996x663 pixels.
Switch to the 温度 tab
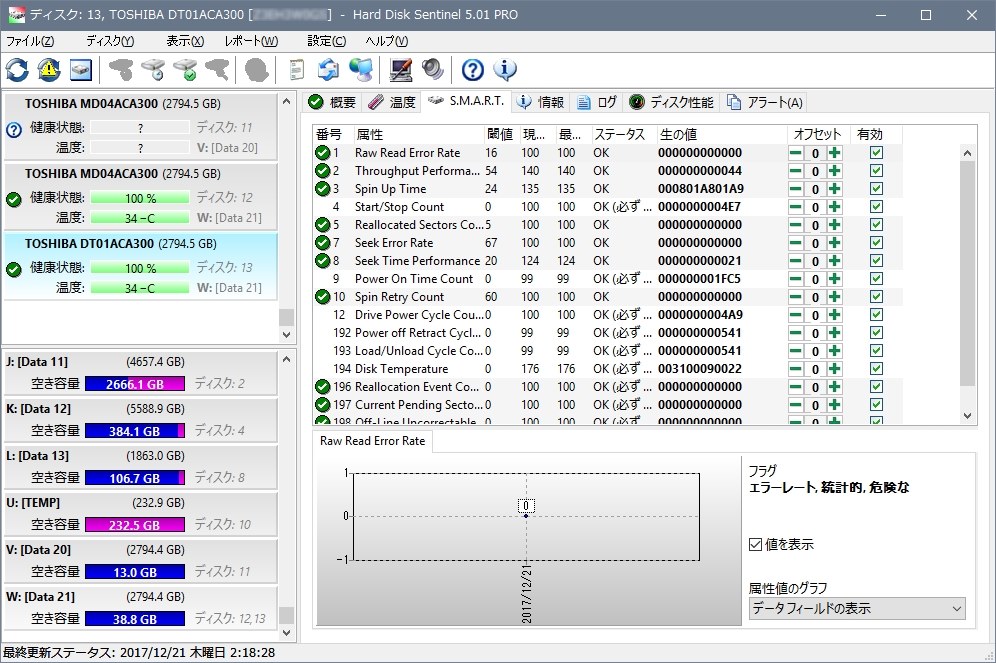click(x=392, y=102)
